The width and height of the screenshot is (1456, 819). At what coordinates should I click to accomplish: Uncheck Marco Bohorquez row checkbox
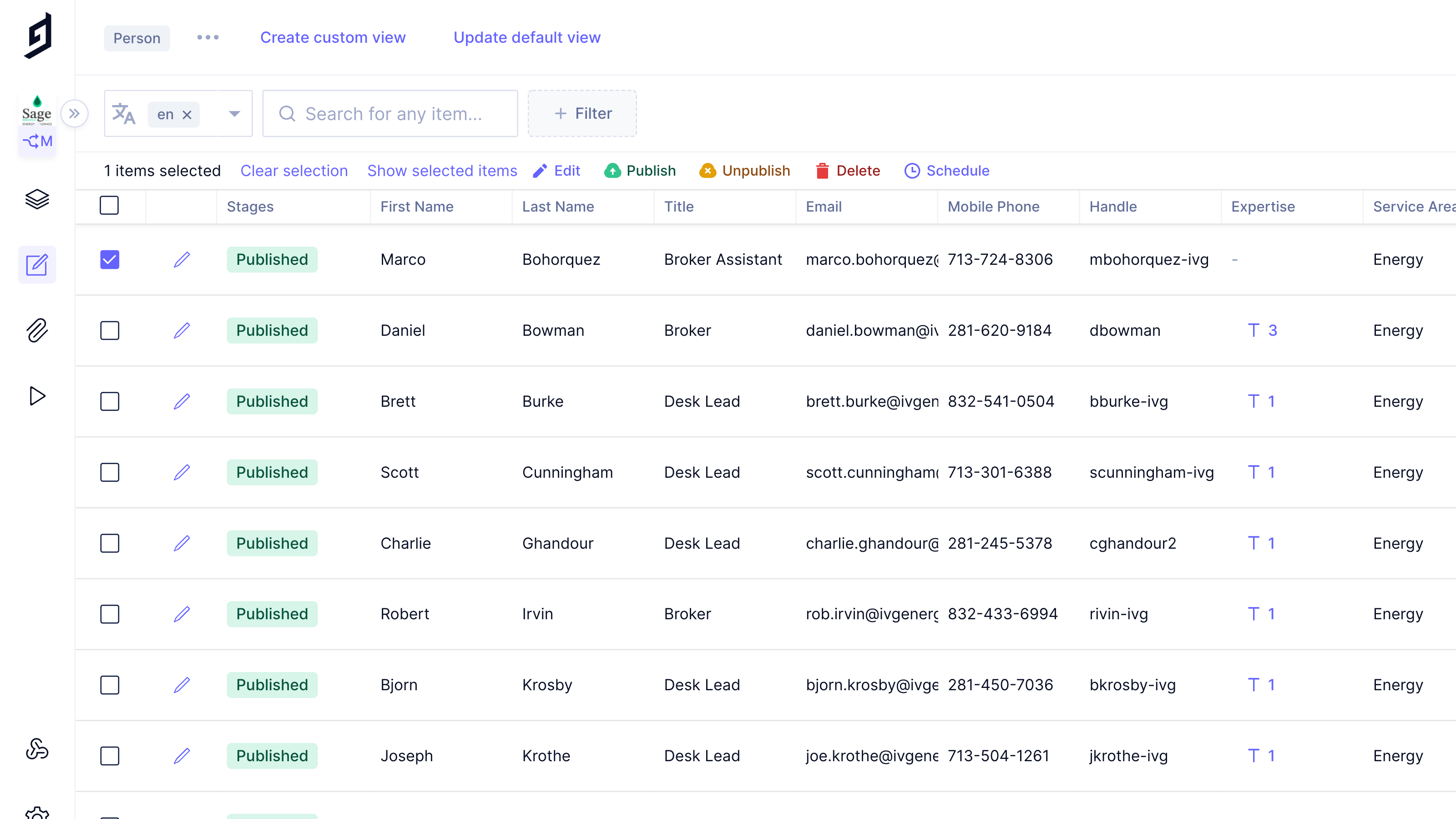pos(110,259)
